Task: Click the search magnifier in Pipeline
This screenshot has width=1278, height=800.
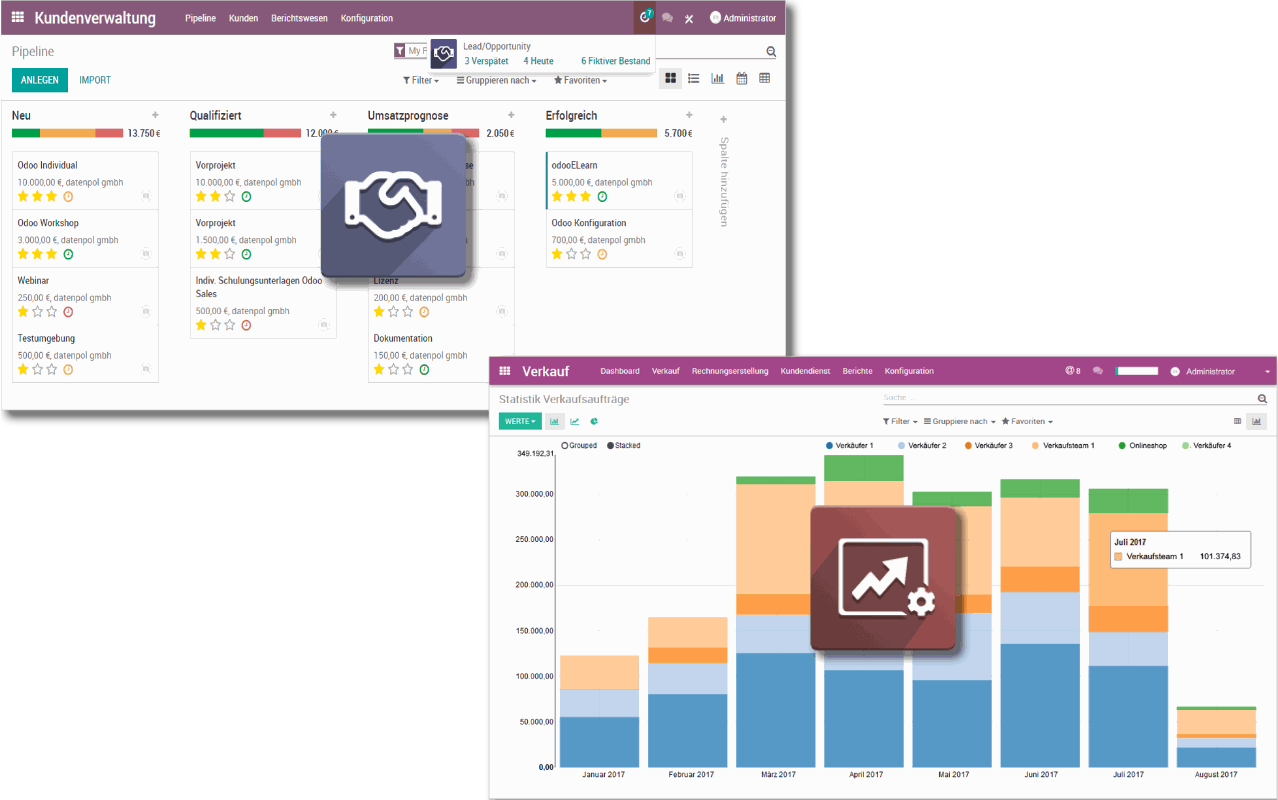Action: point(771,51)
